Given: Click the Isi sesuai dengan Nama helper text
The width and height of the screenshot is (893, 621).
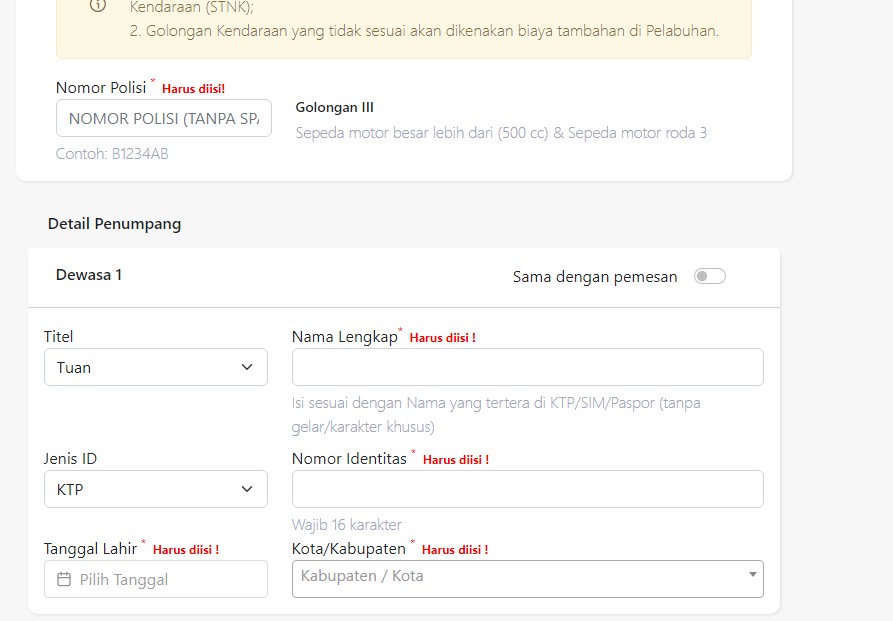Looking at the screenshot, I should coord(496,415).
